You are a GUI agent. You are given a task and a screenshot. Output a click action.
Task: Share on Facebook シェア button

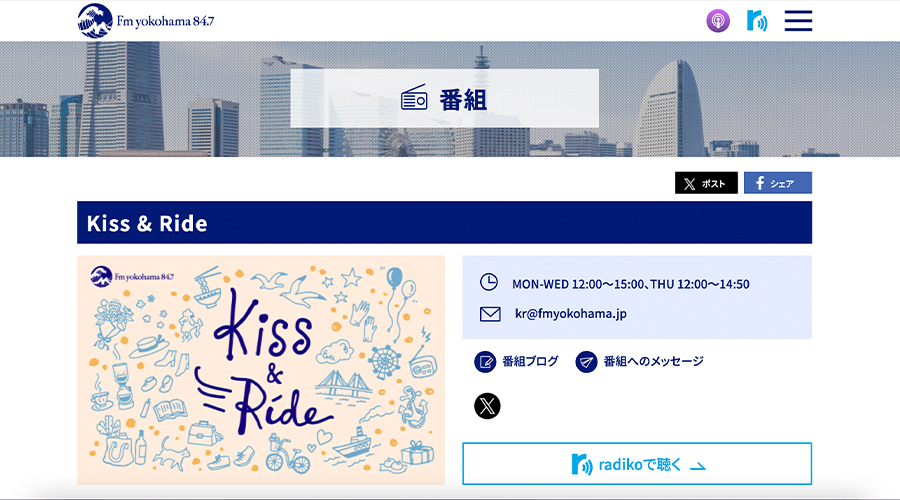[778, 183]
